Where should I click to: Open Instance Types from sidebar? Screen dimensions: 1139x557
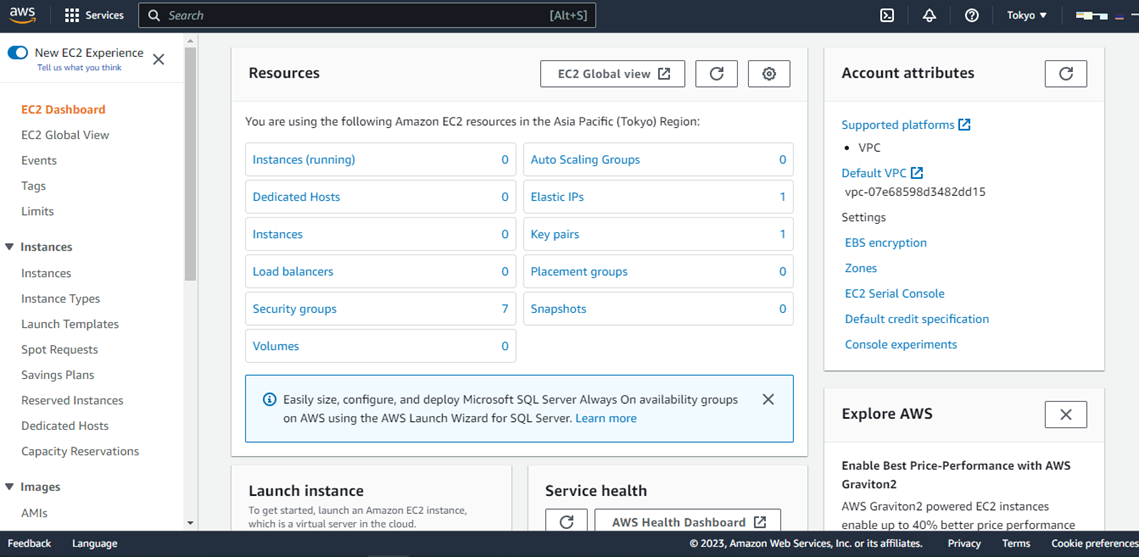(61, 298)
